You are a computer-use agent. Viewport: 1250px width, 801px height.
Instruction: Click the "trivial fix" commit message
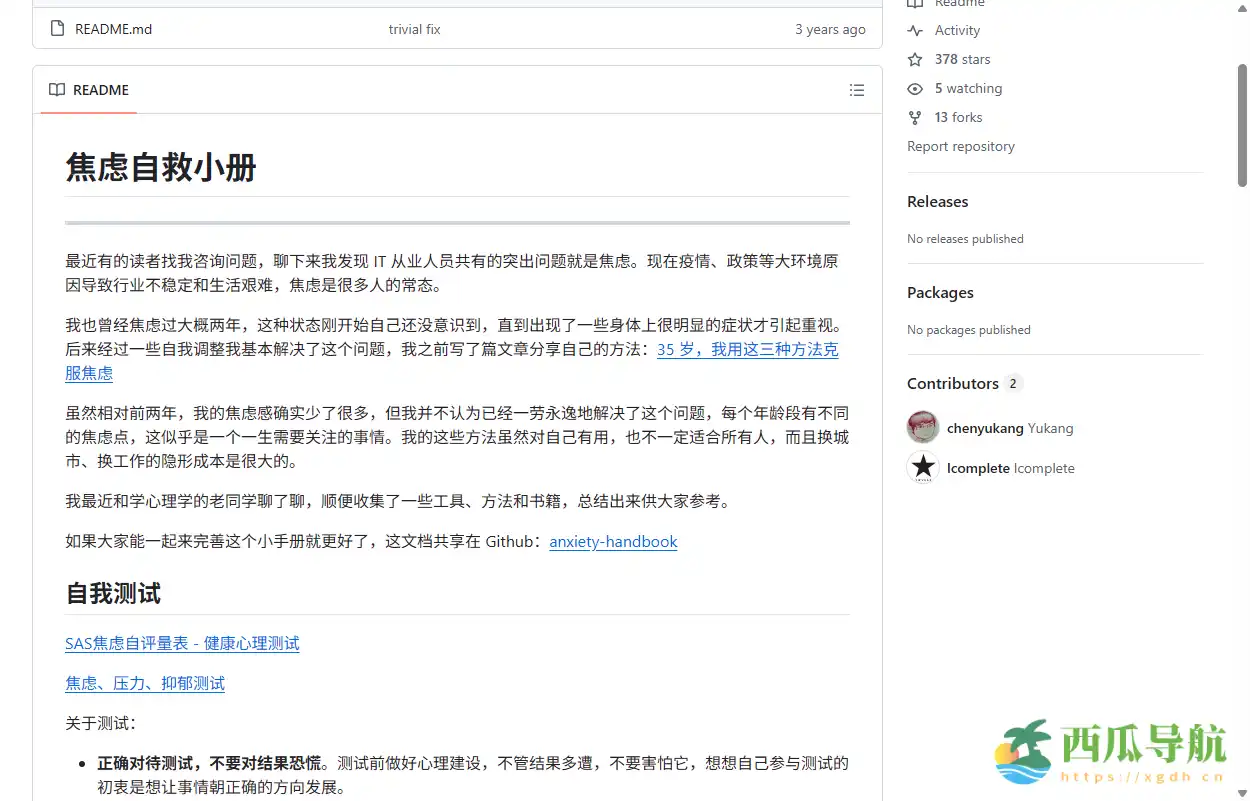pos(414,29)
